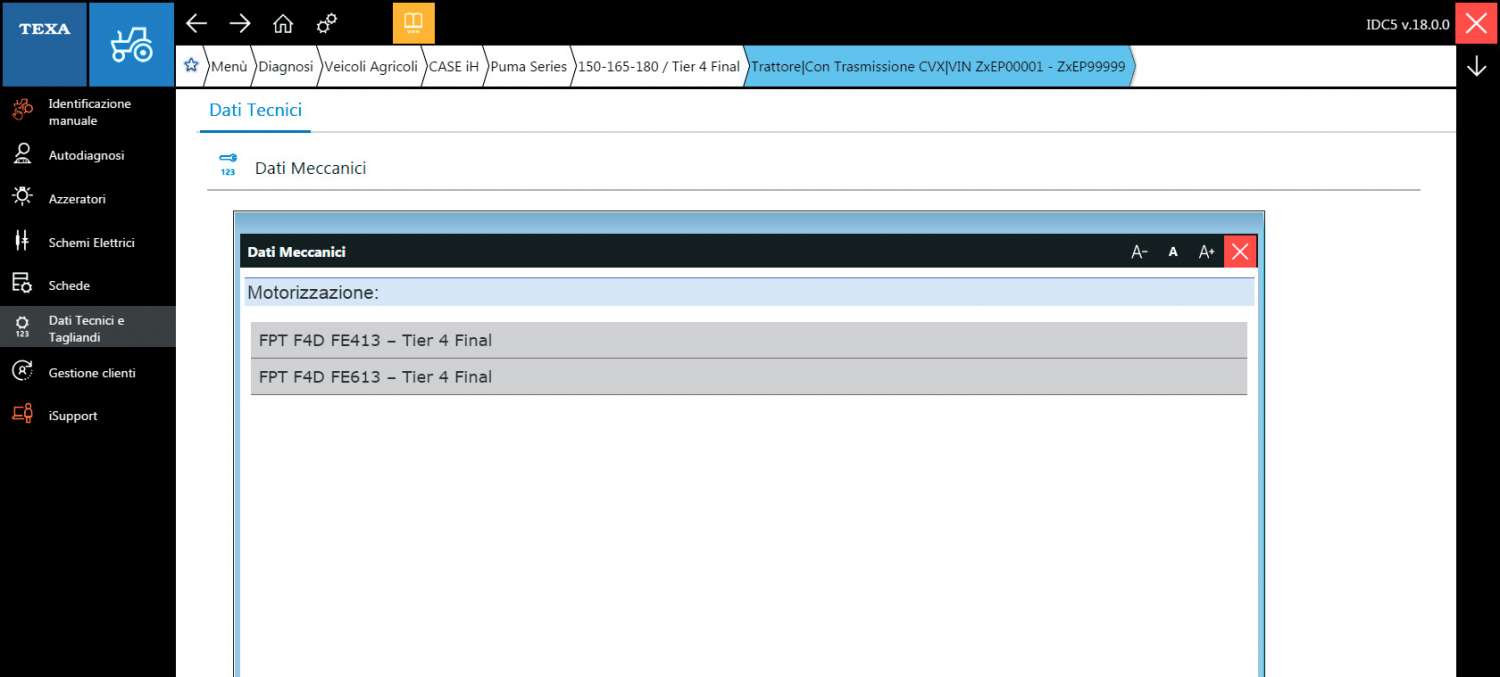Click the Gestione clienti icon
This screenshot has height=677, width=1500.
click(22, 371)
